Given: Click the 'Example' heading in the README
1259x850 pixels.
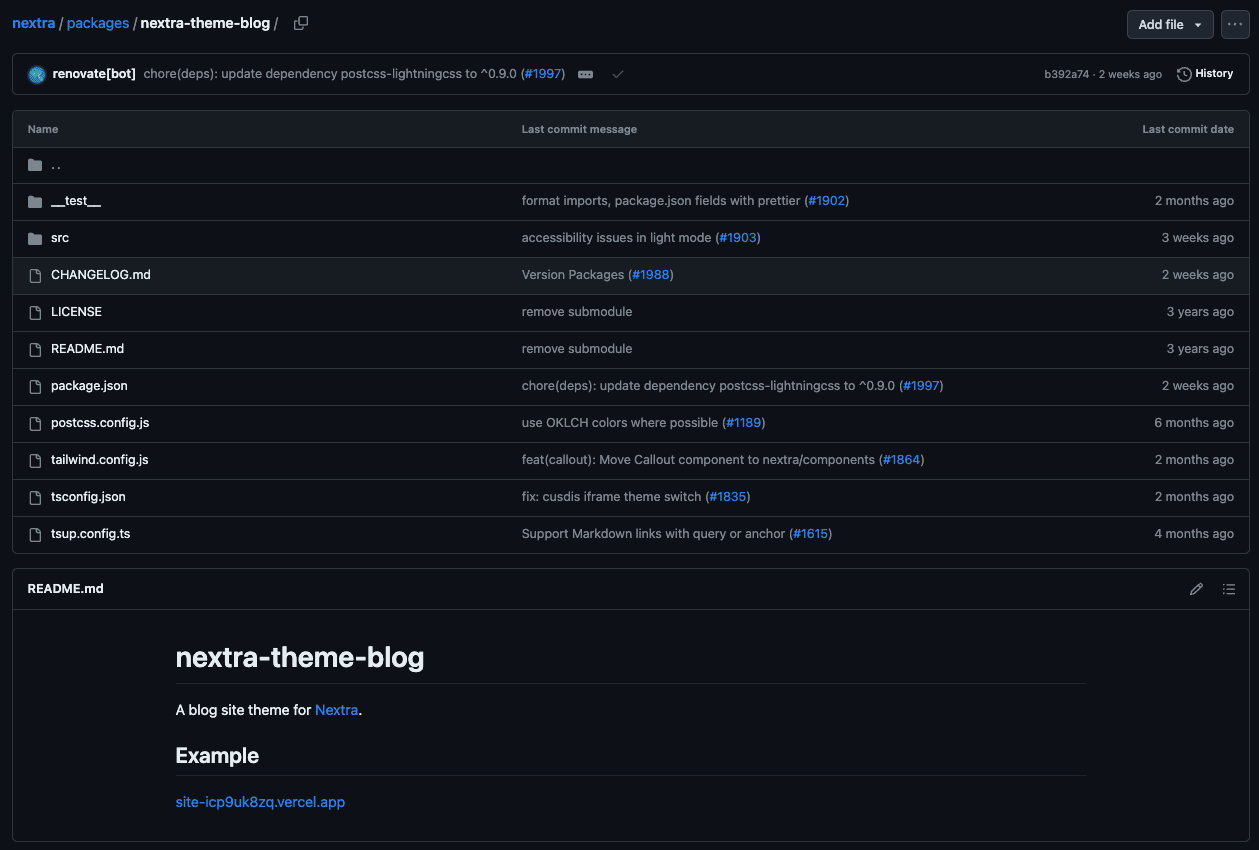Looking at the screenshot, I should 217,756.
